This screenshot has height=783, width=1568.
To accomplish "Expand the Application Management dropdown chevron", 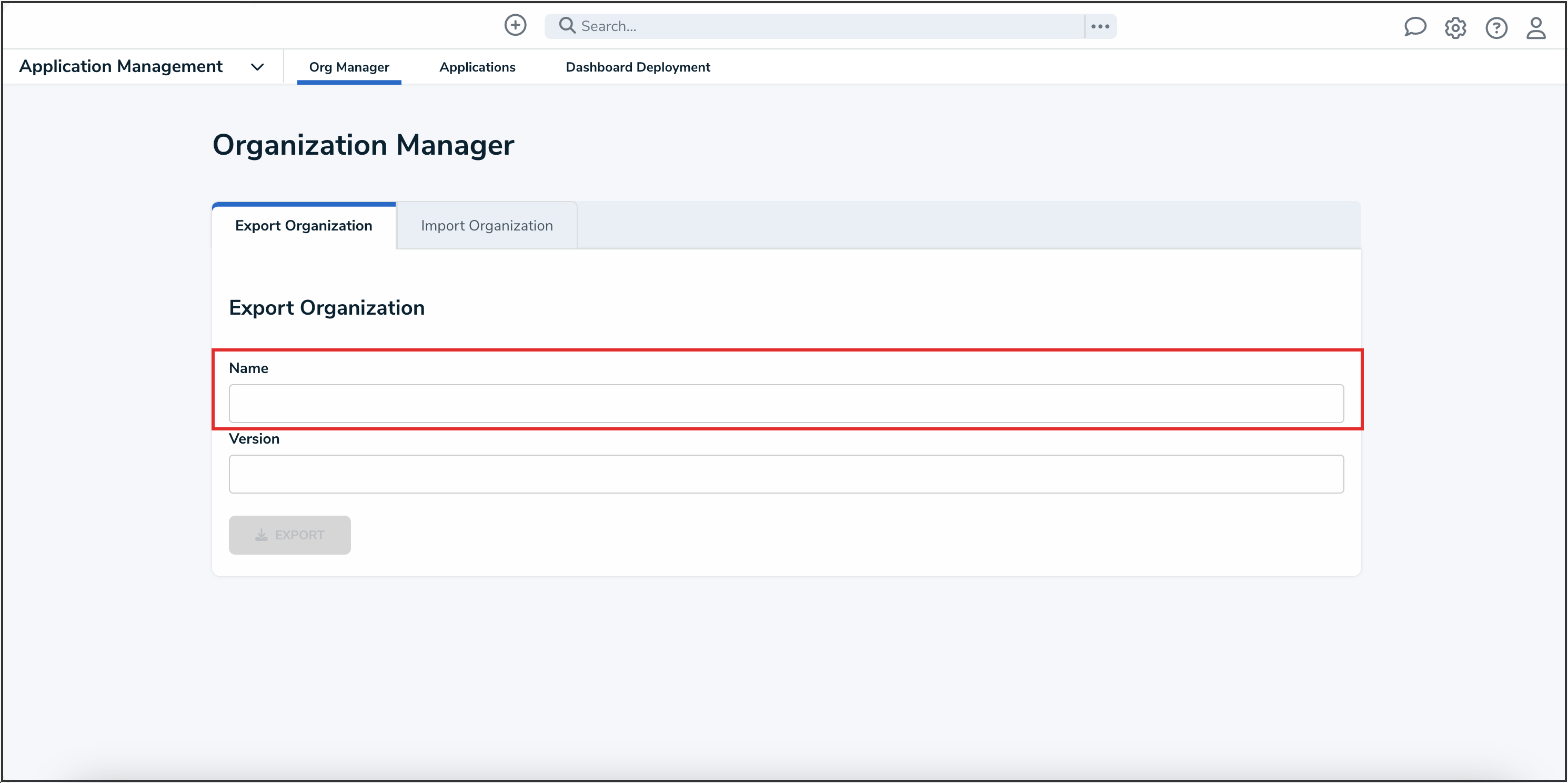I will [x=257, y=67].
